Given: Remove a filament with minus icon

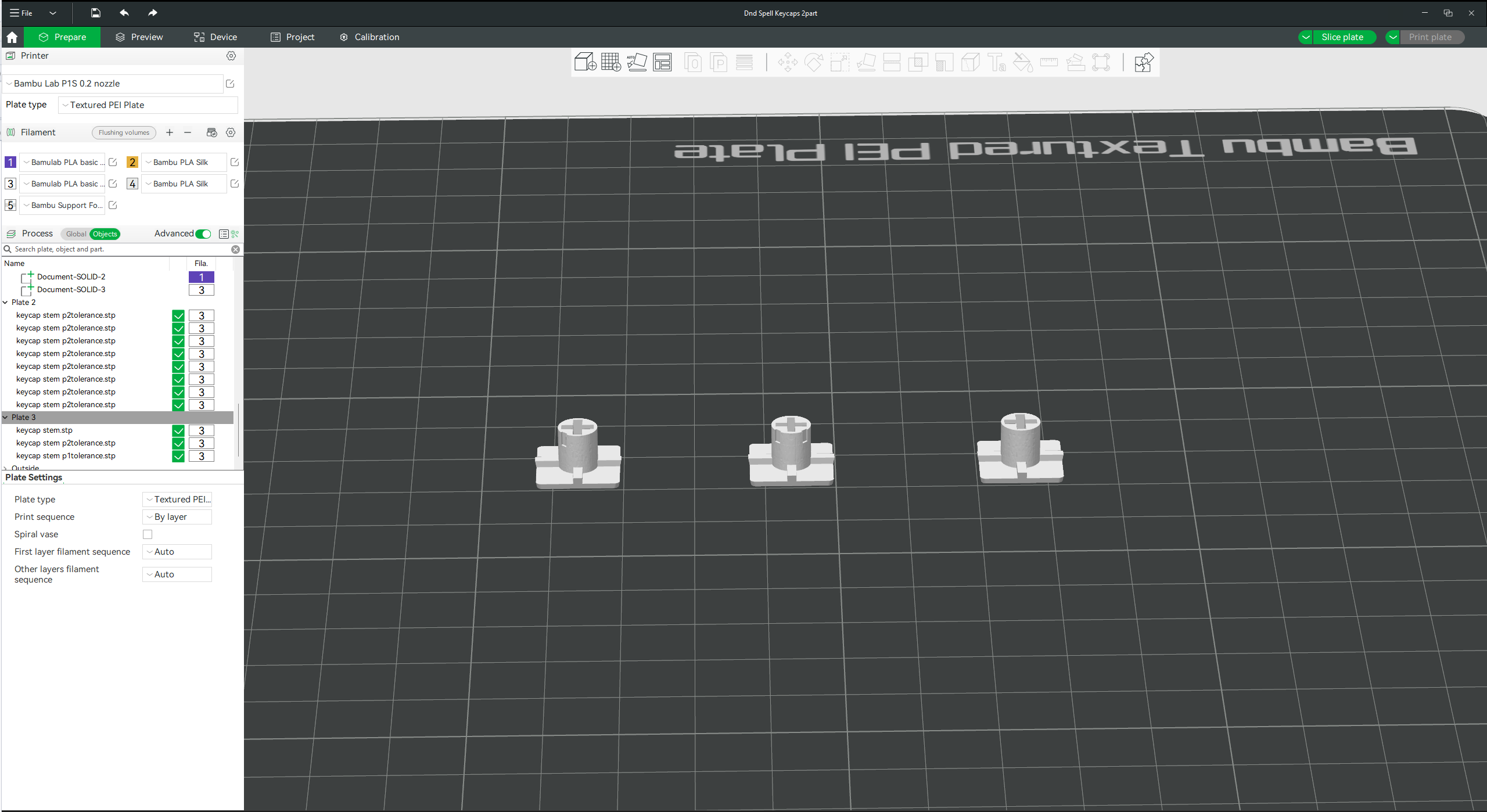Looking at the screenshot, I should [188, 132].
